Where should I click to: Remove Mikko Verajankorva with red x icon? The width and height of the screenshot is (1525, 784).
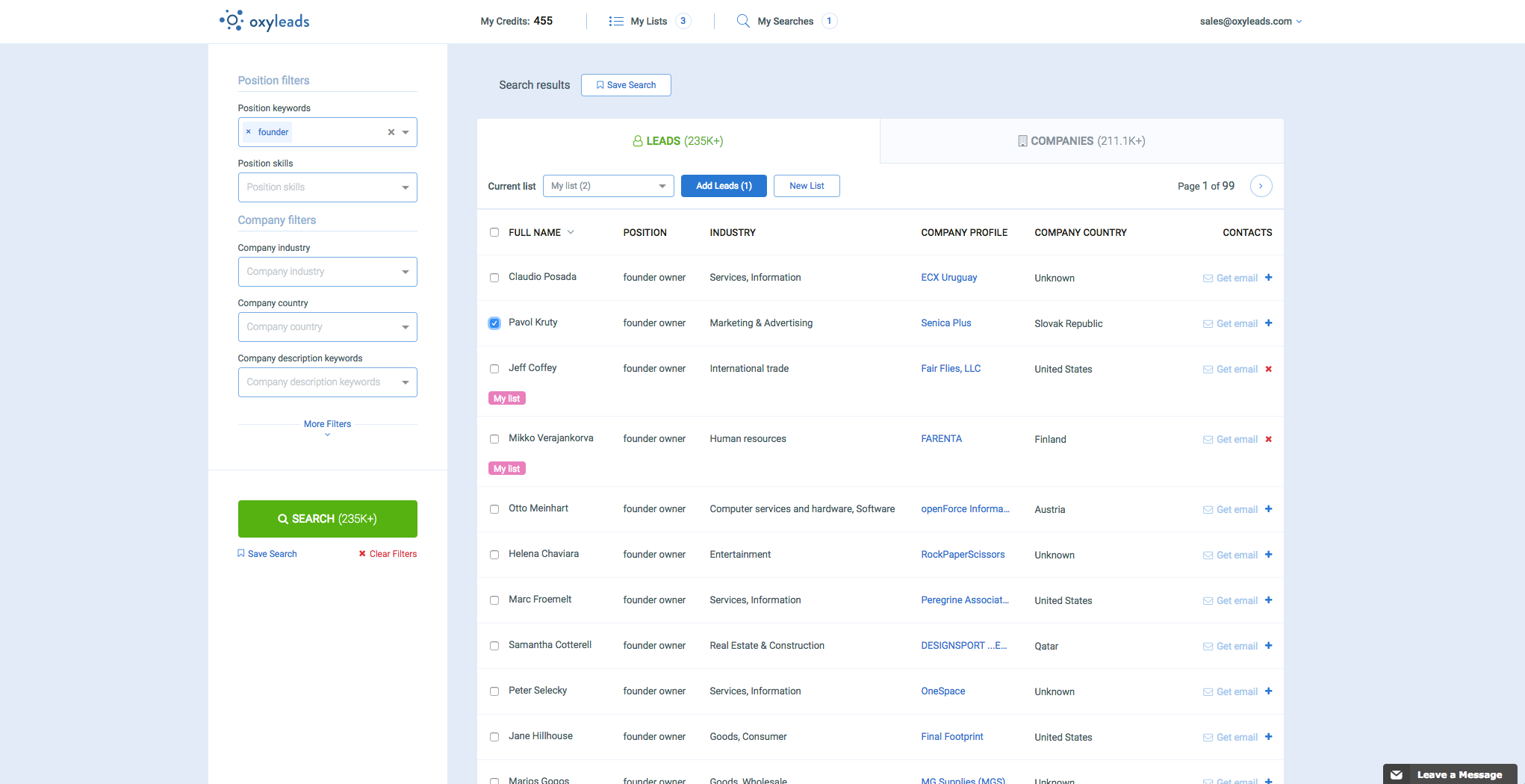point(1268,439)
